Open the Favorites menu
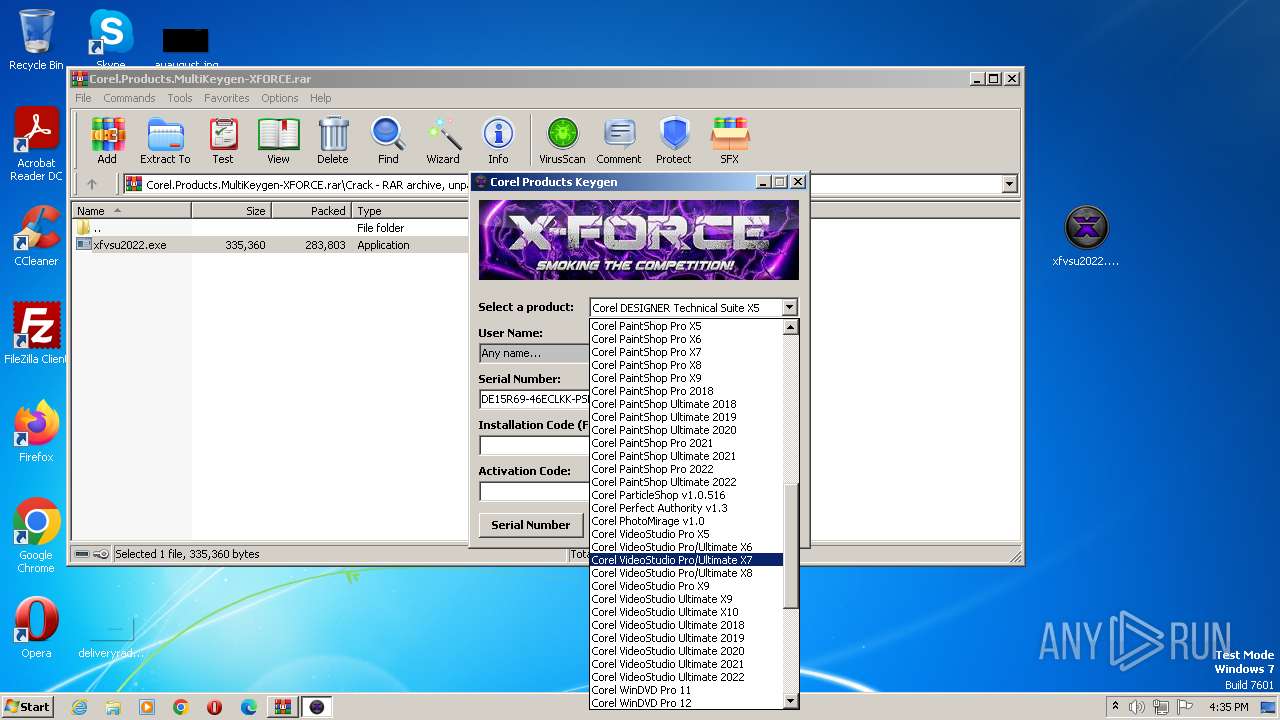Image resolution: width=1280 pixels, height=720 pixels. (x=227, y=98)
